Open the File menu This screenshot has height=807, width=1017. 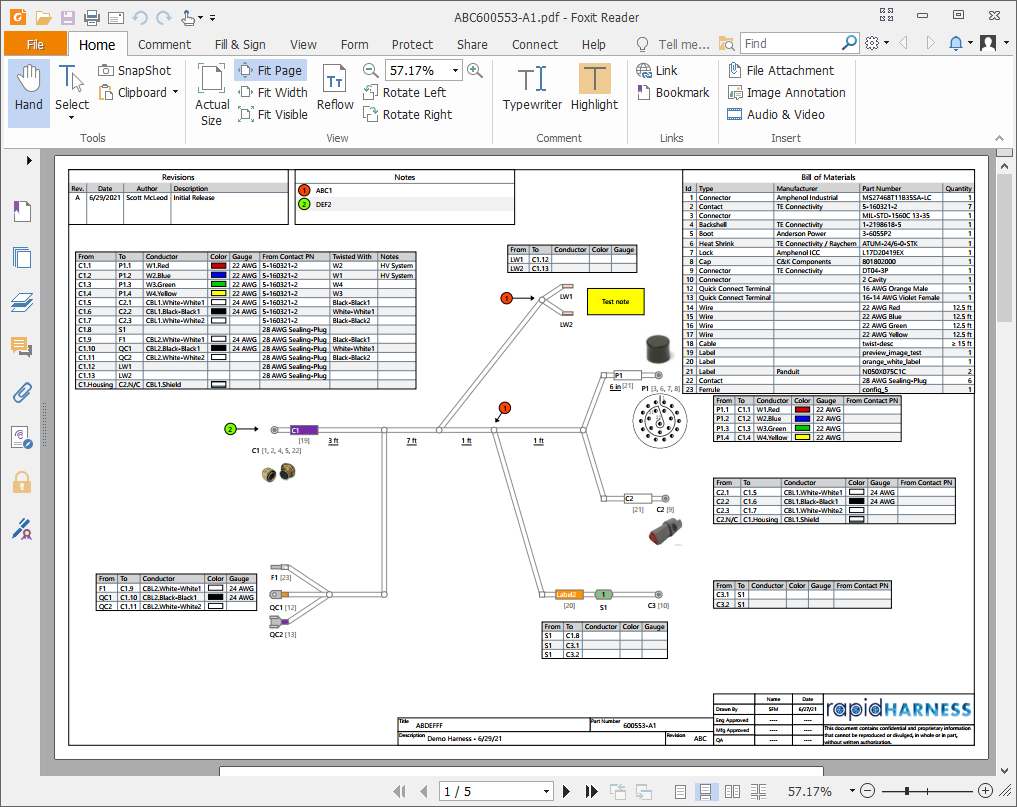35,44
